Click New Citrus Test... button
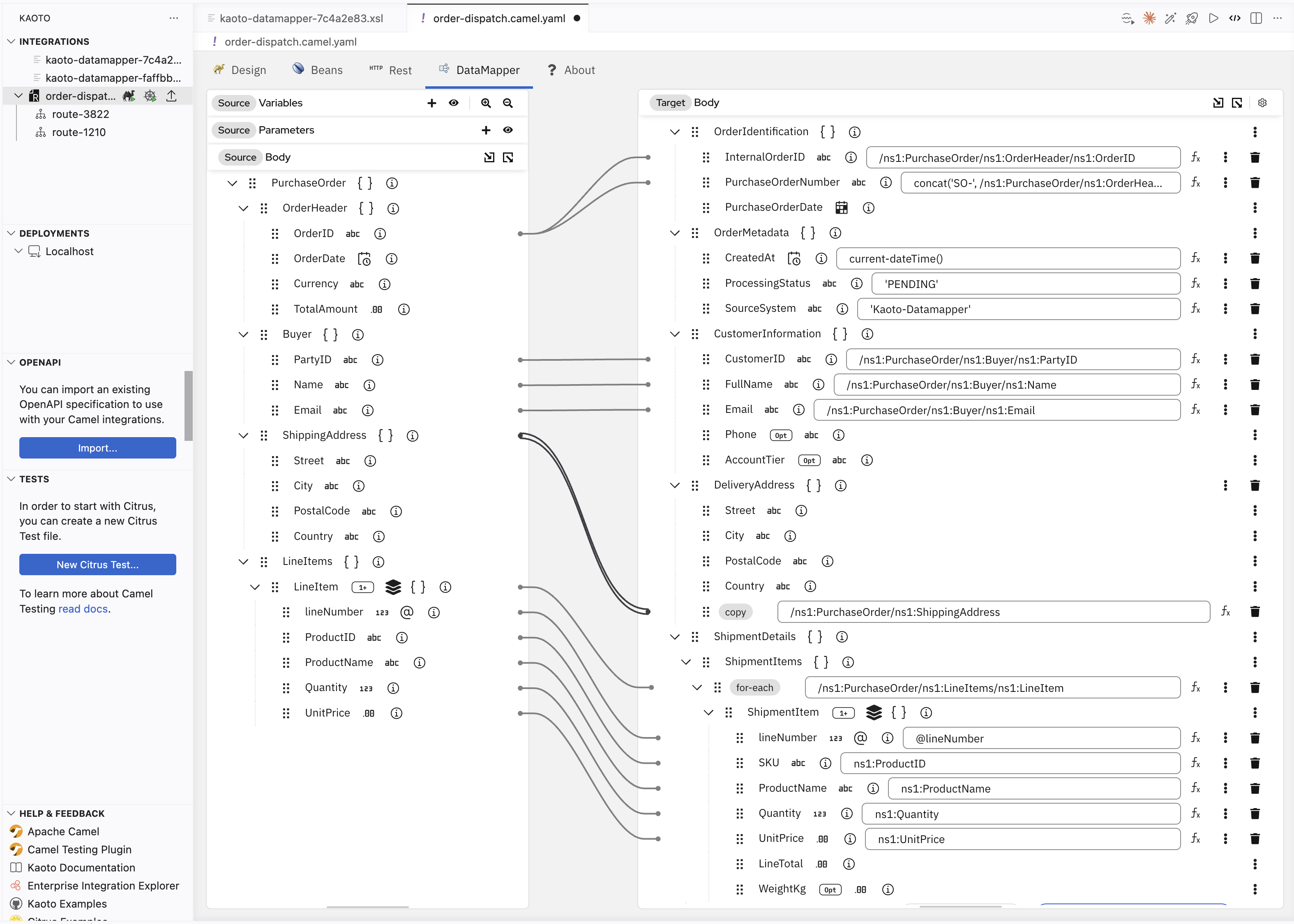Image resolution: width=1294 pixels, height=924 pixels. pos(97,565)
